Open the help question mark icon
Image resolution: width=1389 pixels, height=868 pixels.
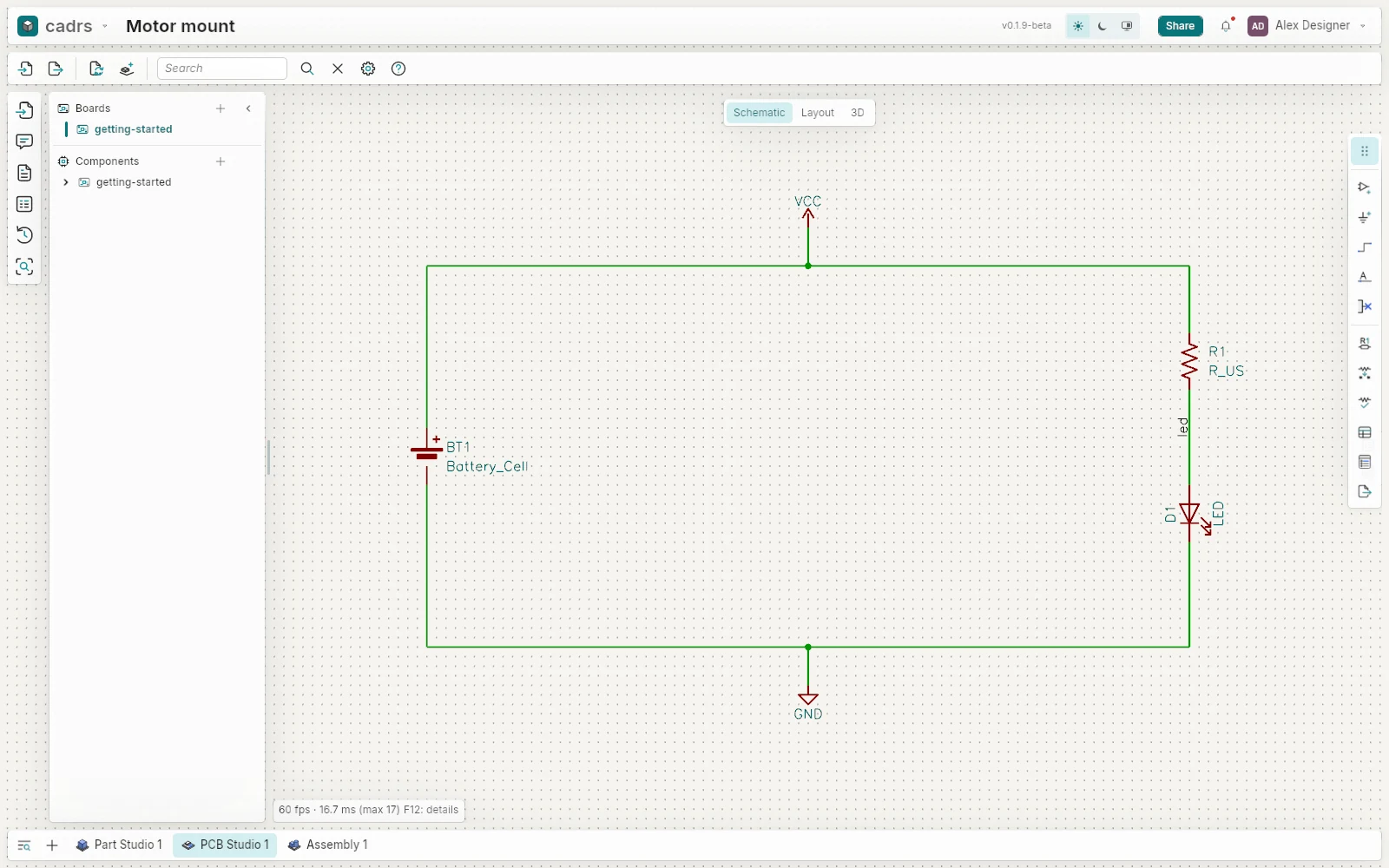[398, 69]
